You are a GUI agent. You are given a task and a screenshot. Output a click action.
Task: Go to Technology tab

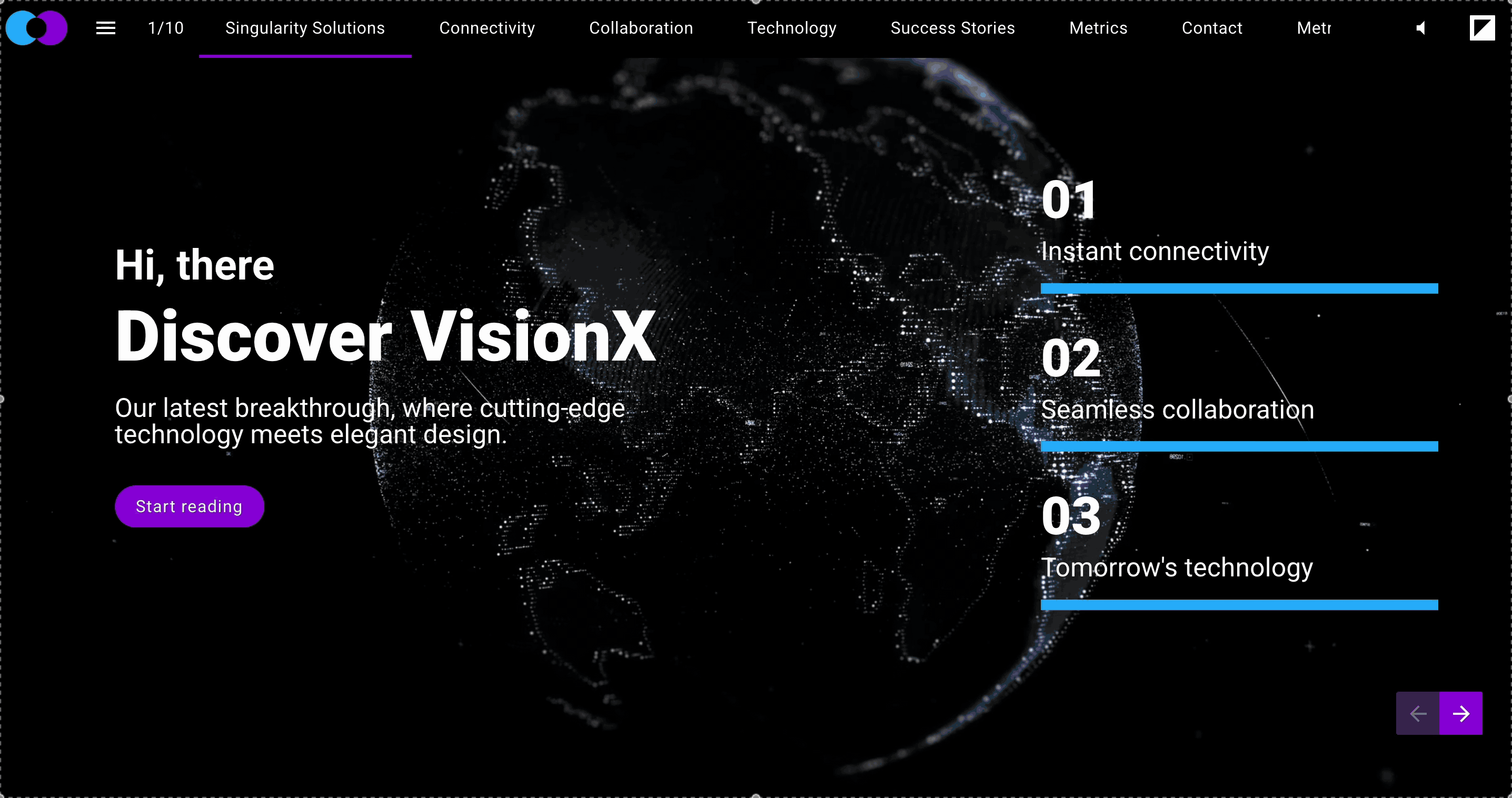791,27
